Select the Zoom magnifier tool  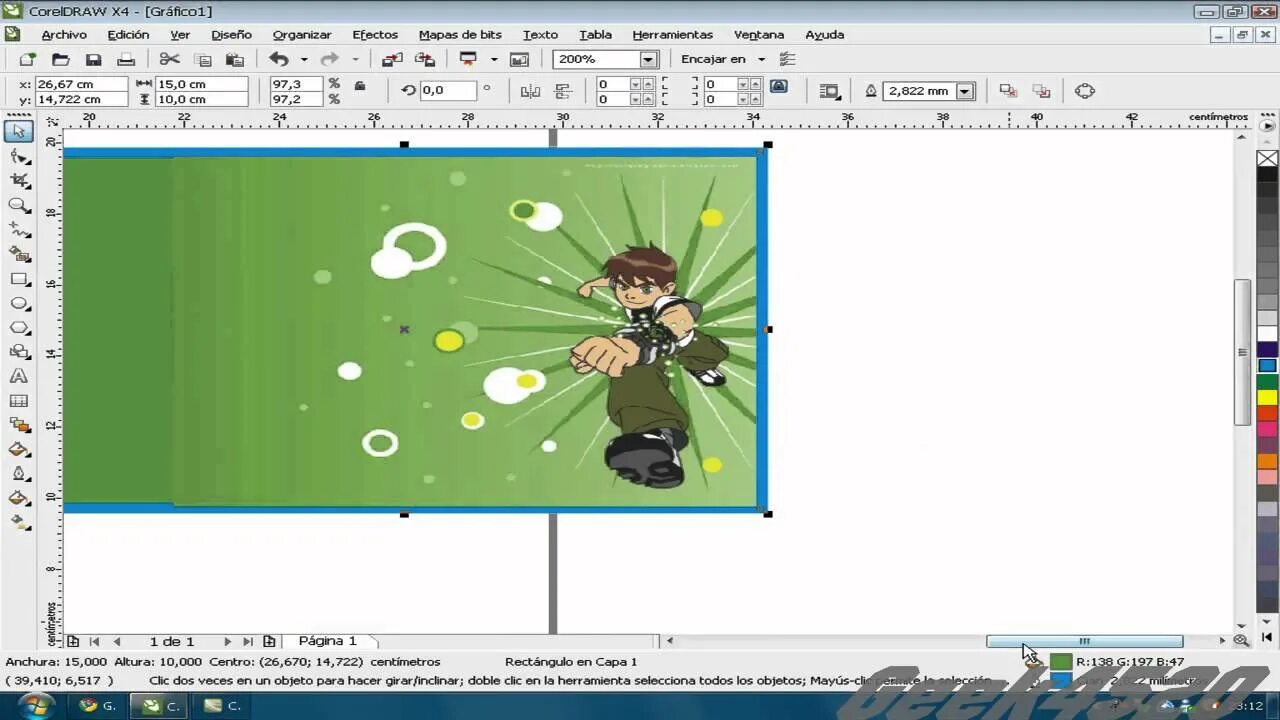coord(19,205)
